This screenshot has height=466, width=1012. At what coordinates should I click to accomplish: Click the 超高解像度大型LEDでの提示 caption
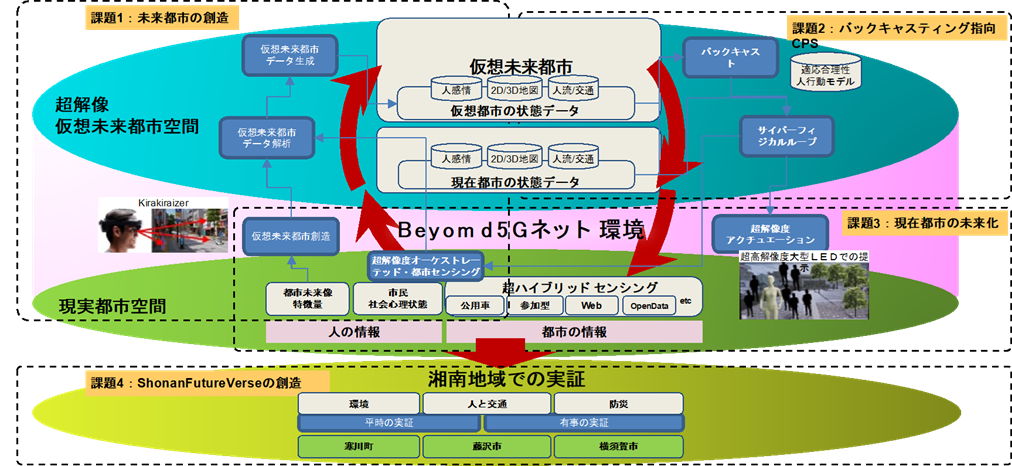[805, 262]
